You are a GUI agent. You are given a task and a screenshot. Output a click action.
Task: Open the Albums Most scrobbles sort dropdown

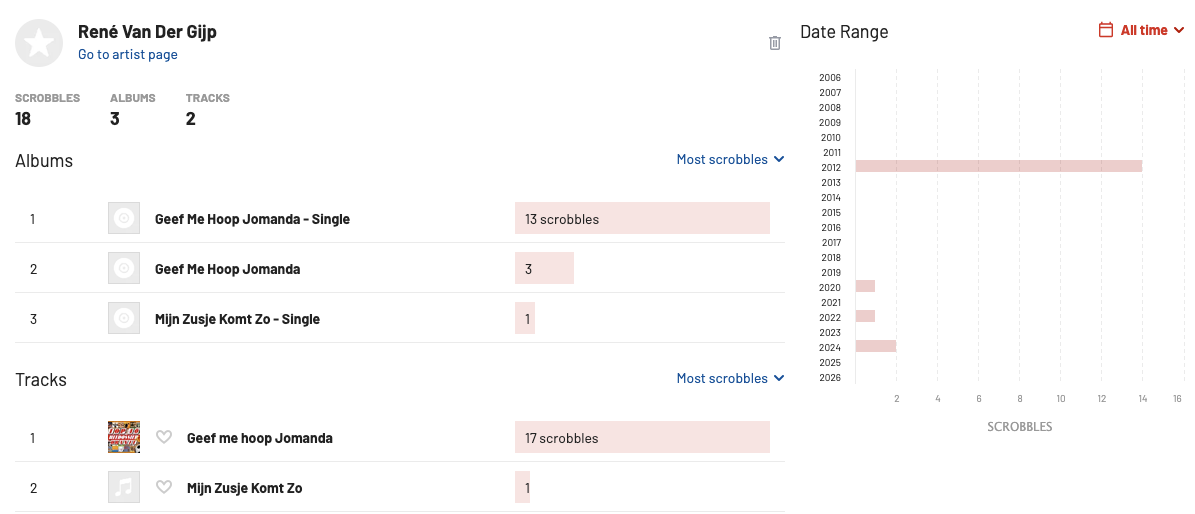click(730, 159)
